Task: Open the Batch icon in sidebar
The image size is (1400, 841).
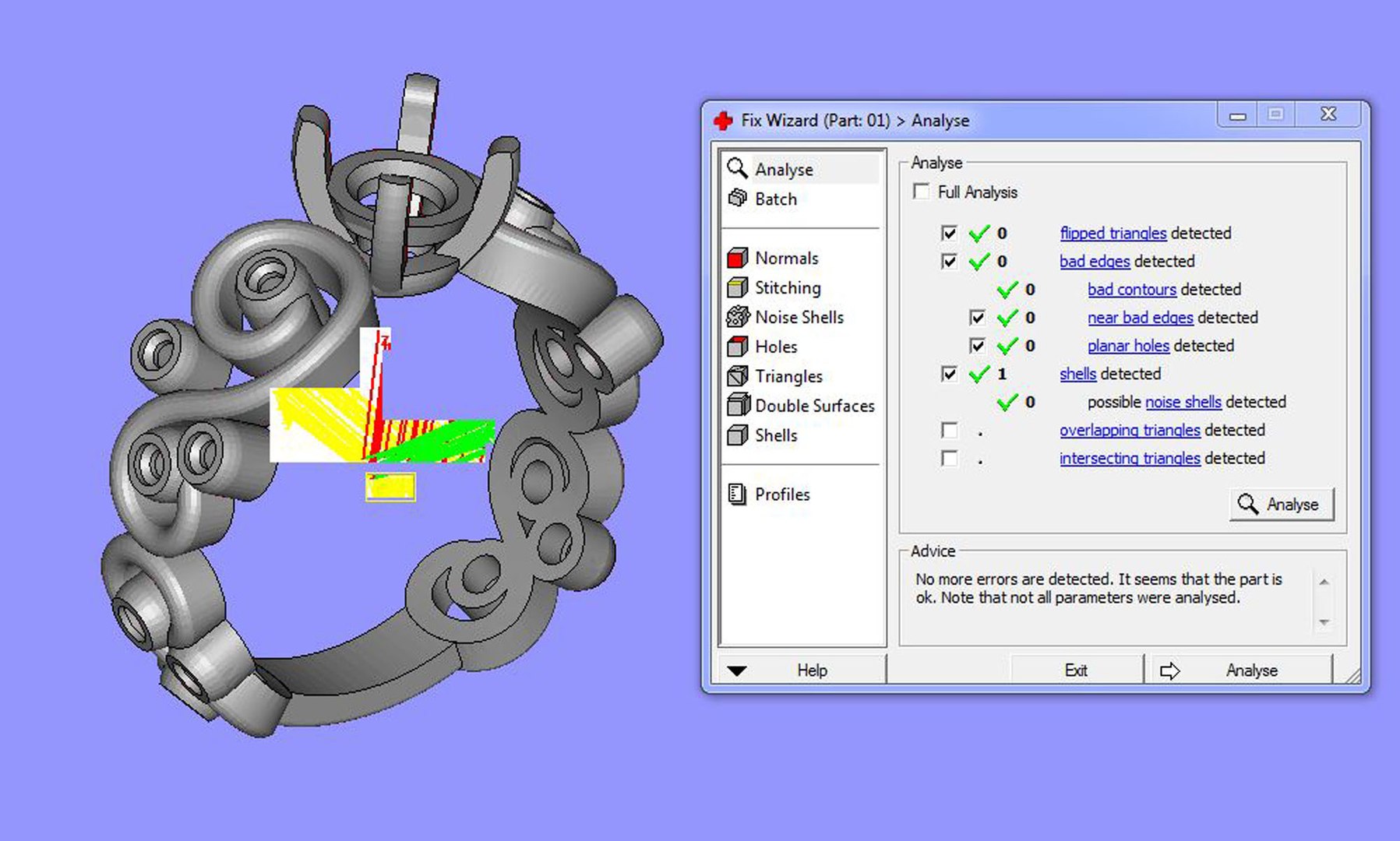Action: [x=737, y=198]
